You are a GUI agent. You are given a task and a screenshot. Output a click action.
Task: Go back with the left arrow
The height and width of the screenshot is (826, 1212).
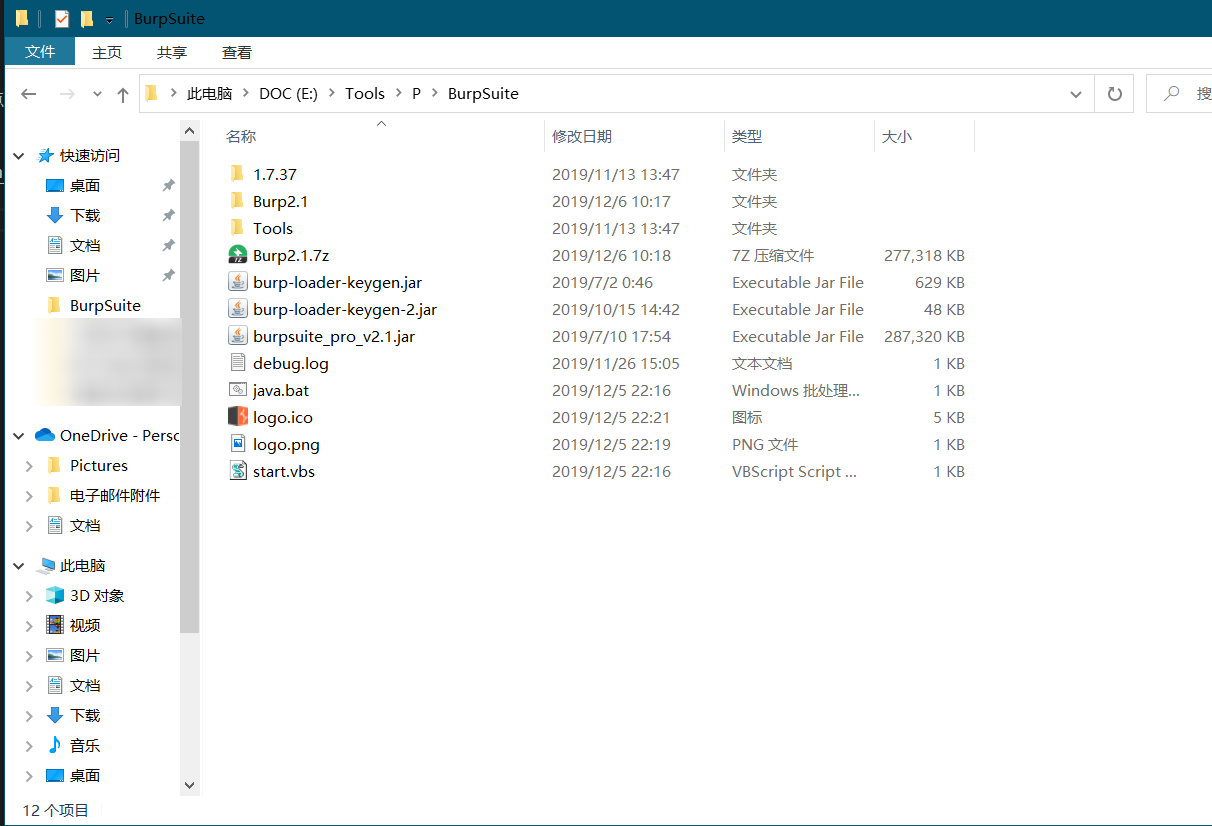[29, 94]
